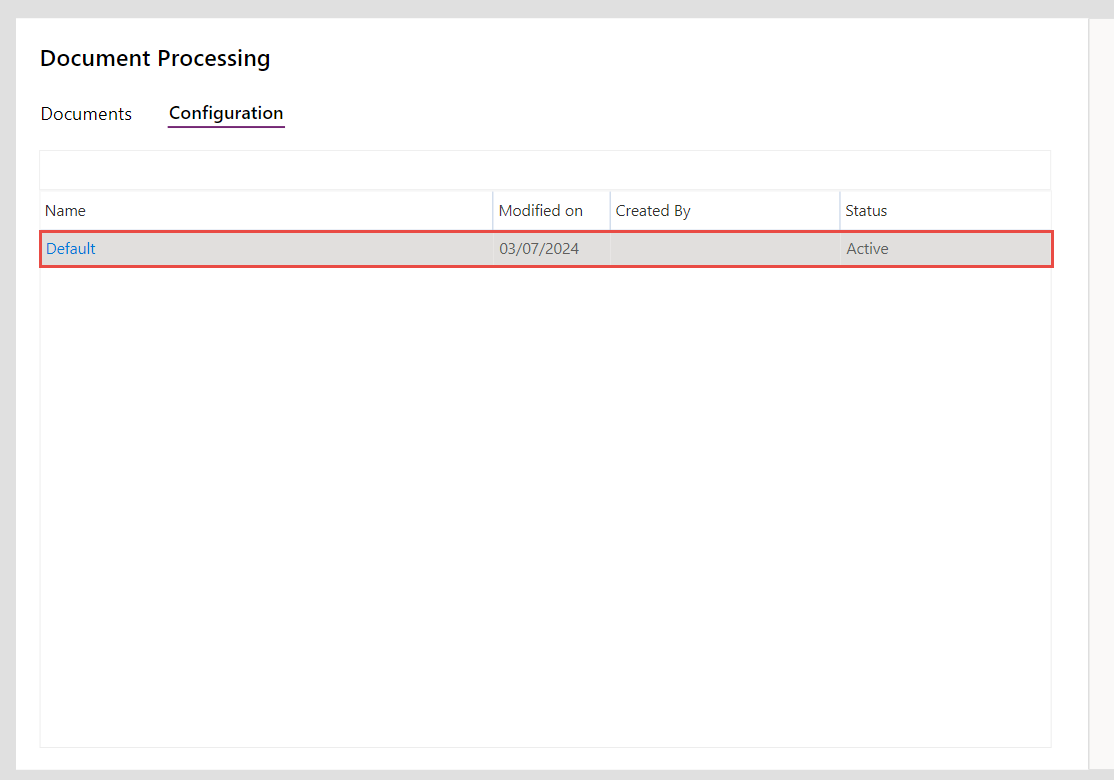Screen dimensions: 1114x780
Task: Select the 03/07/2024 date cell
Action: (x=539, y=249)
